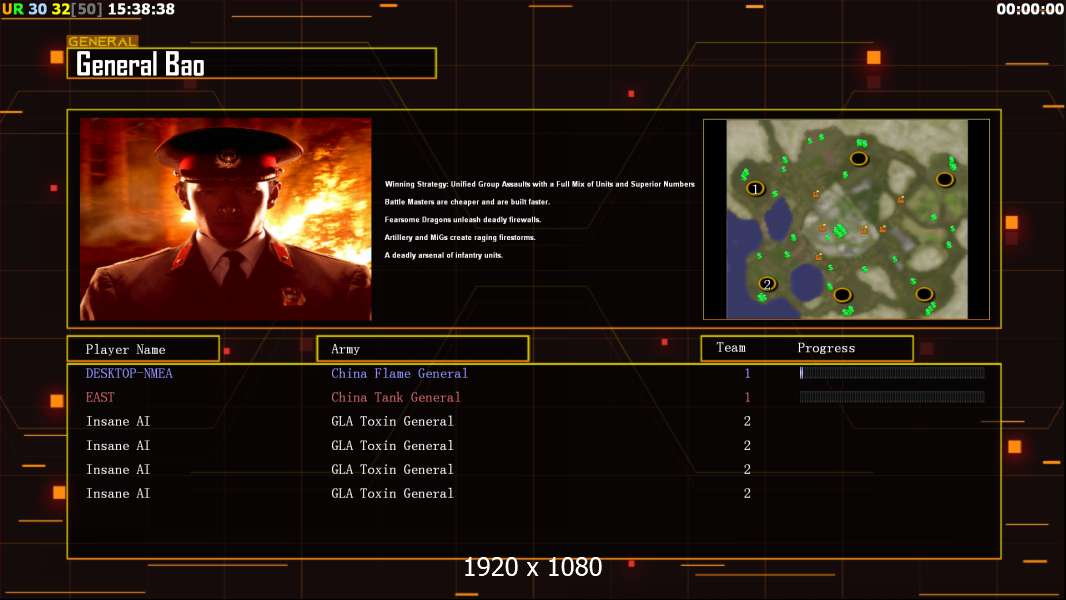
Task: Click the 00:00:00 timer in the top-right
Action: coord(1029,10)
